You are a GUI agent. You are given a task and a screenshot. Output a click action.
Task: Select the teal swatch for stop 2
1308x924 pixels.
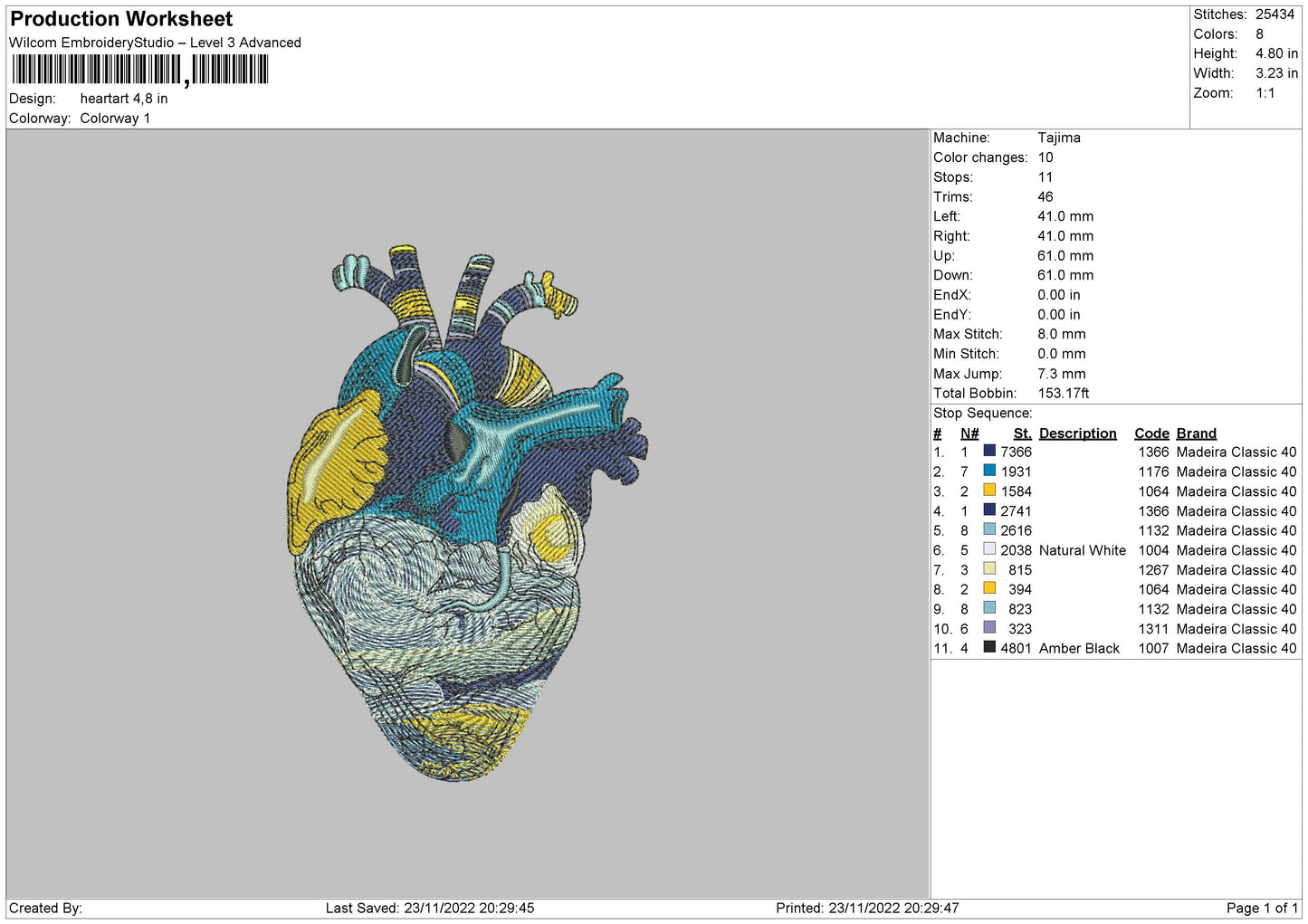tap(989, 471)
